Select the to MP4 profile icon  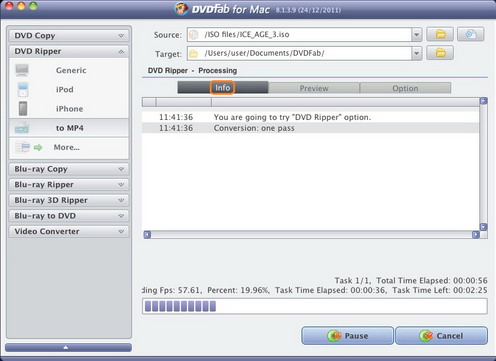coord(22,128)
